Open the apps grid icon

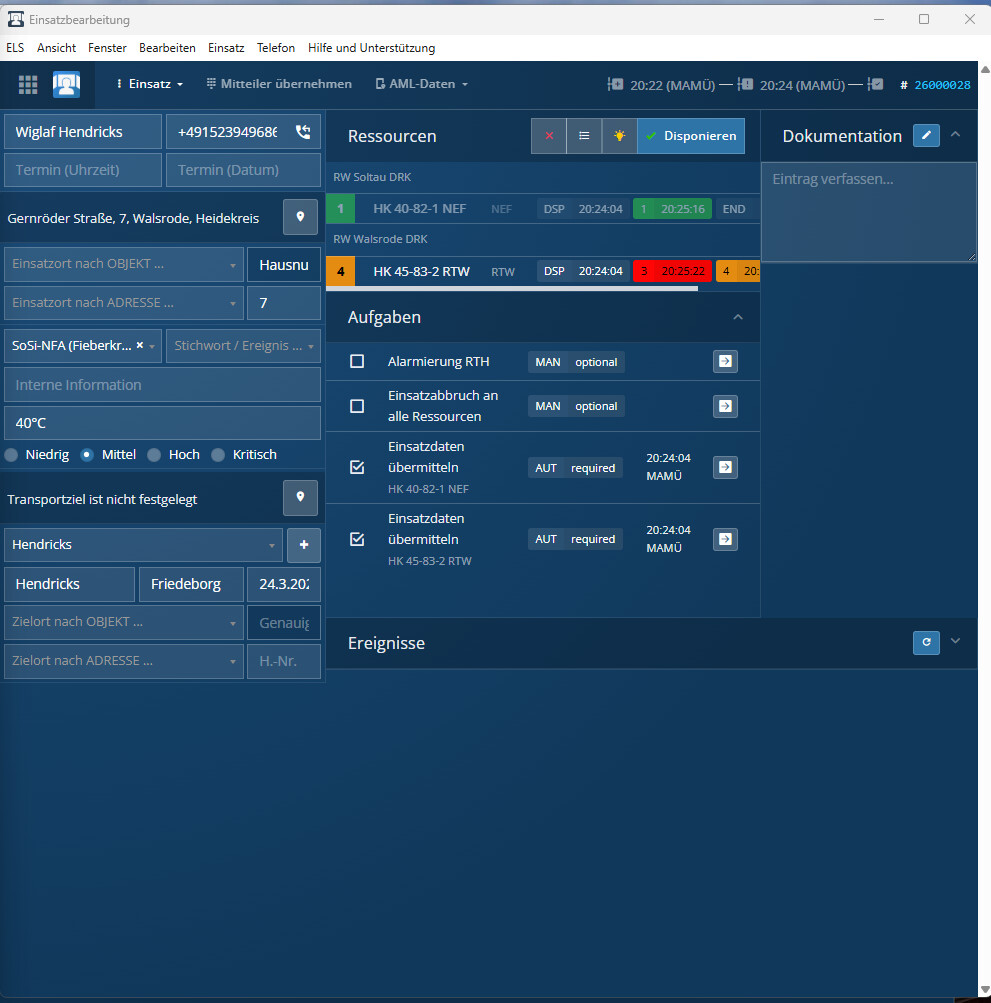point(28,85)
